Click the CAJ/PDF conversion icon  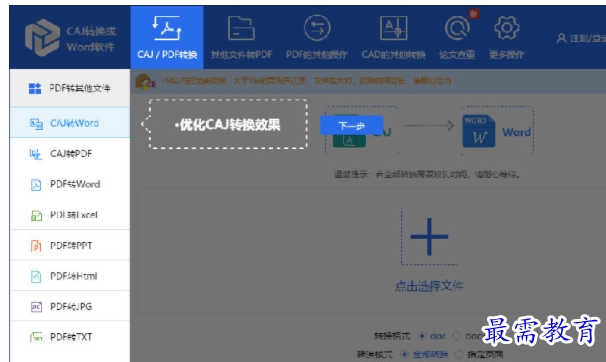(x=167, y=28)
